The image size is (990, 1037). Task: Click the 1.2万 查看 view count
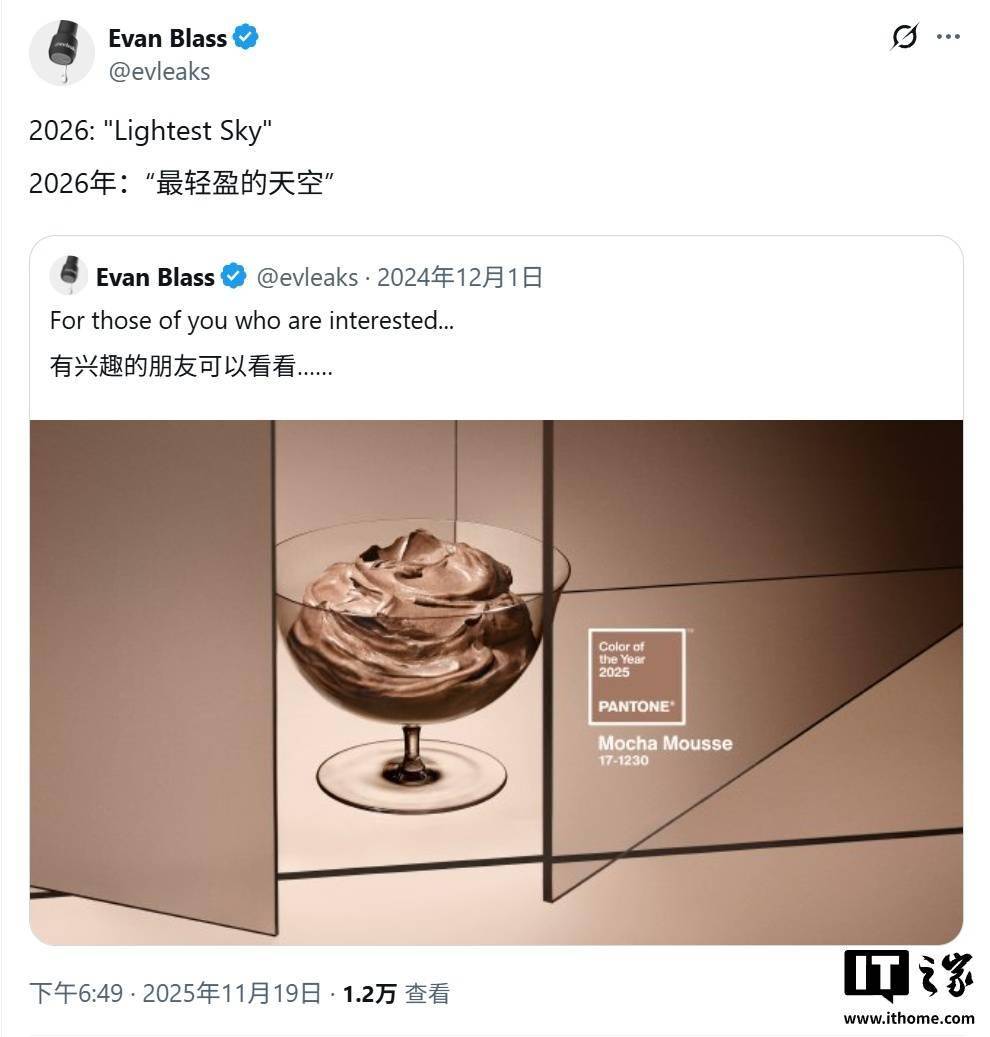click(x=396, y=993)
